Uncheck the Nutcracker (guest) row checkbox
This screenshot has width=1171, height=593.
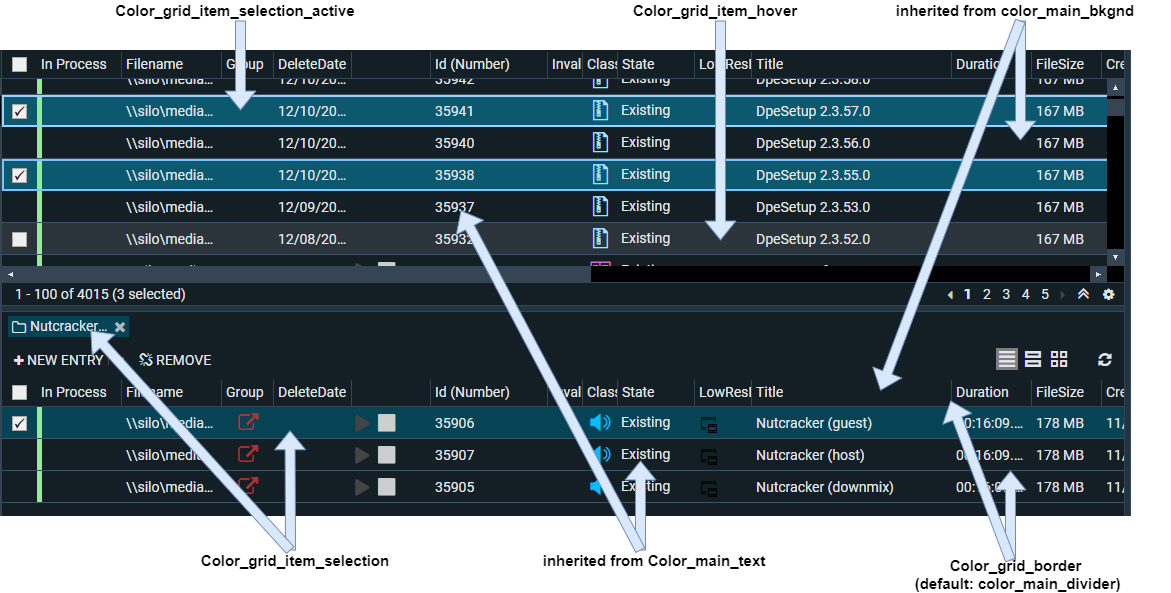(19, 424)
